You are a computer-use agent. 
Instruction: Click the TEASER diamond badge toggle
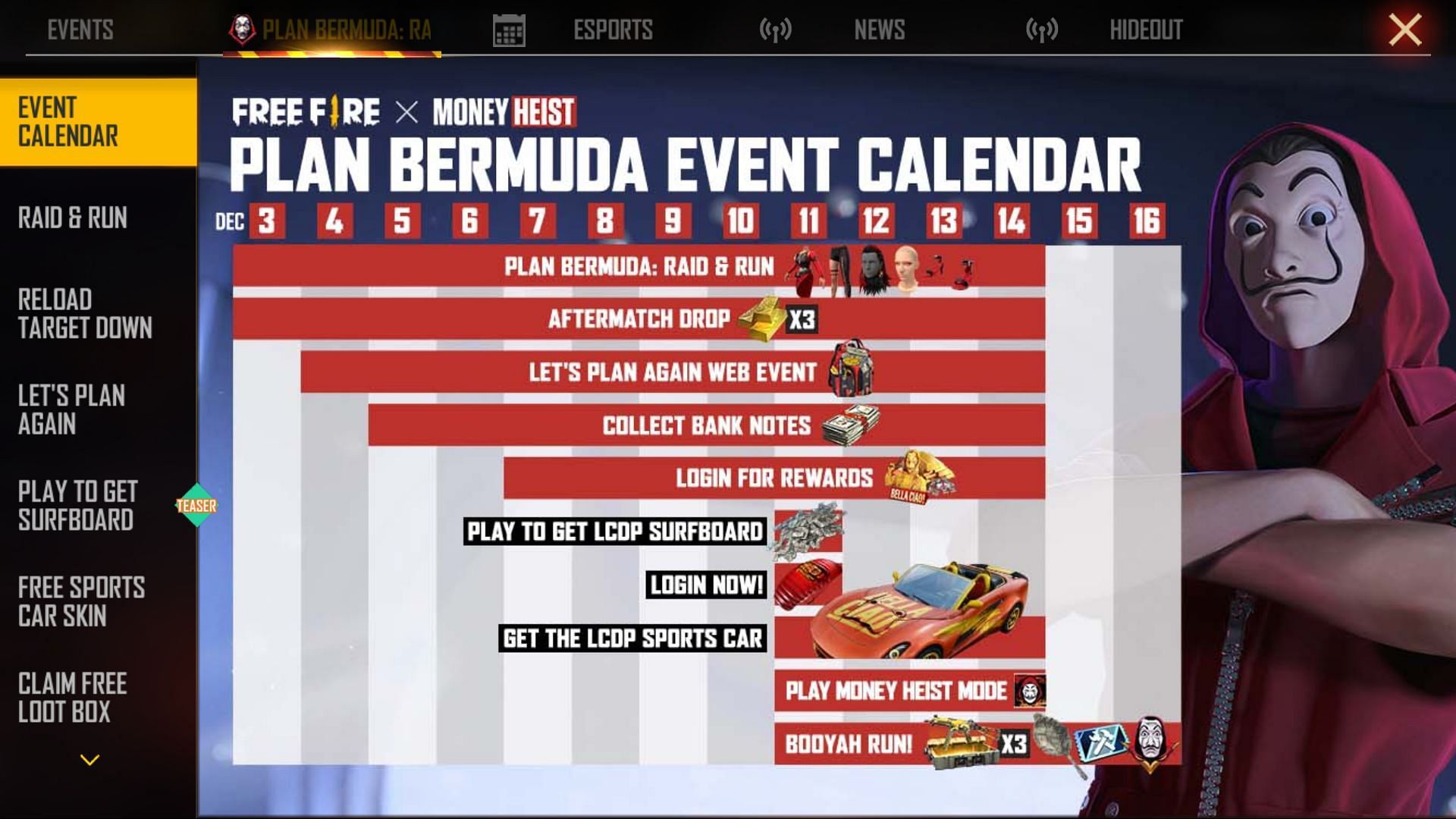pyautogui.click(x=197, y=505)
